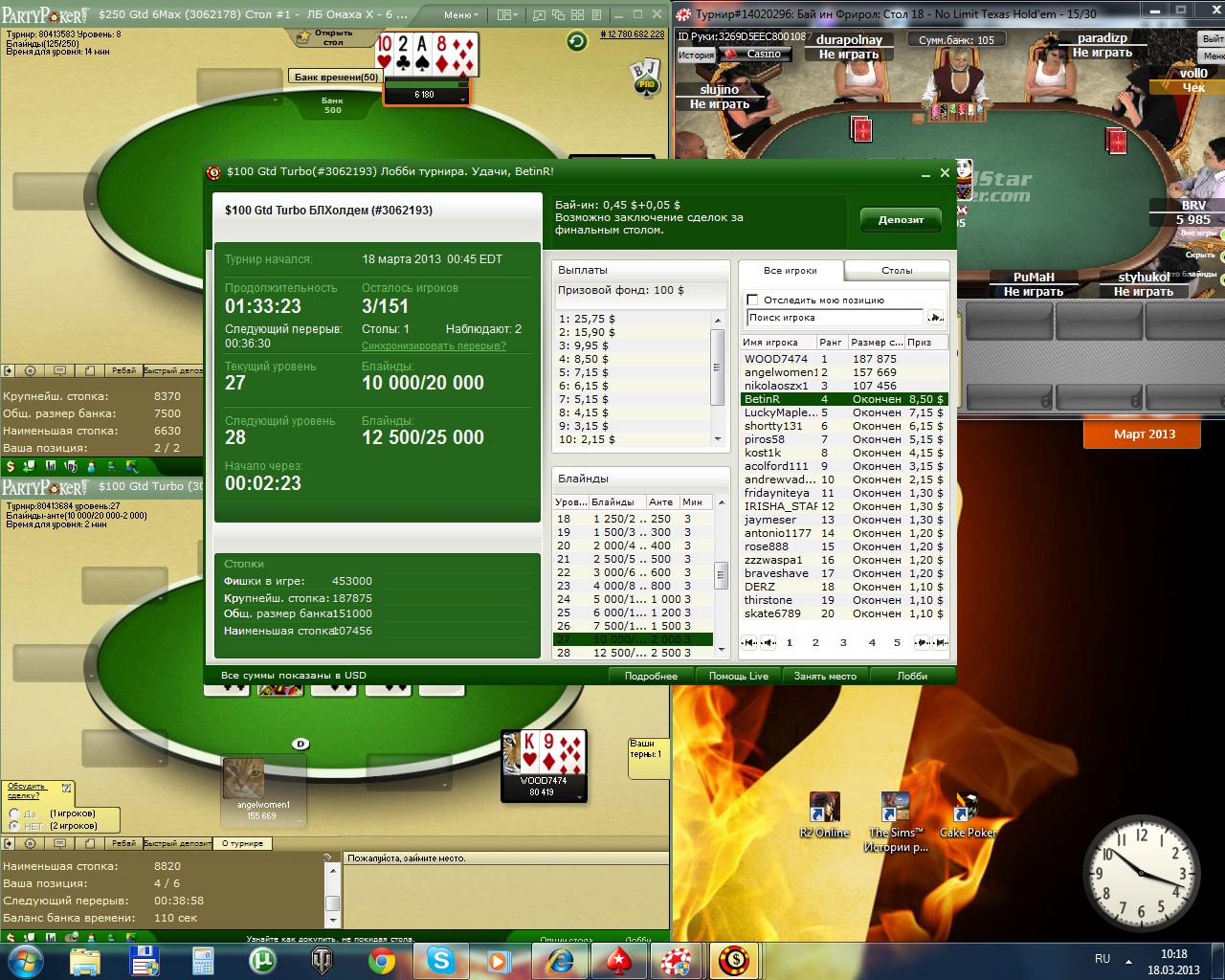Open the 'Меню' dropdown in PartyPoker title bar
Image resolution: width=1225 pixels, height=980 pixels.
pos(461,15)
